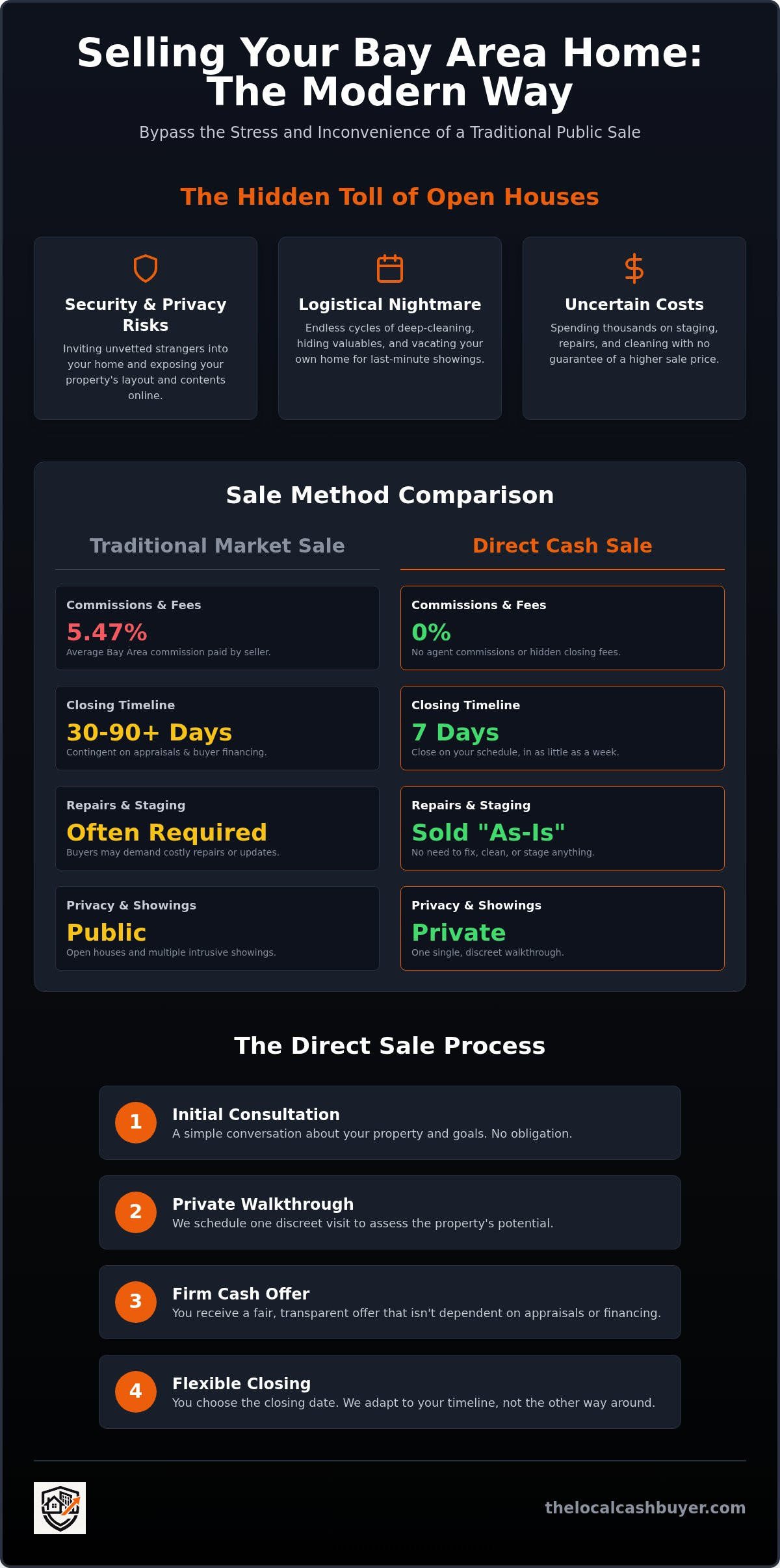Open the 7 Days closing timeline card
Image resolution: width=780 pixels, height=1568 pixels.
click(x=562, y=727)
